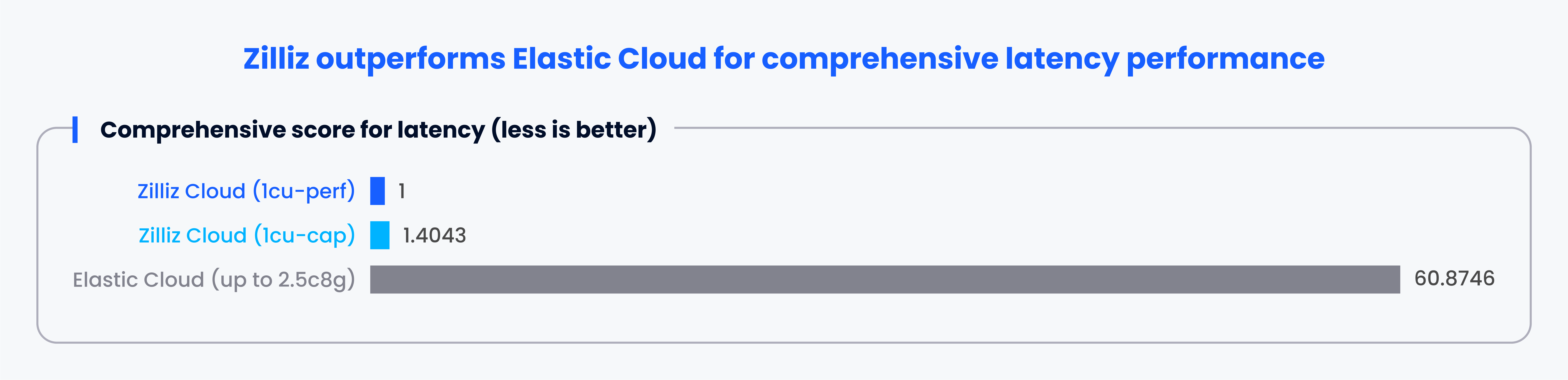Click the blue vertical accent marker beside heading
The width and height of the screenshot is (1568, 380).
[75, 130]
